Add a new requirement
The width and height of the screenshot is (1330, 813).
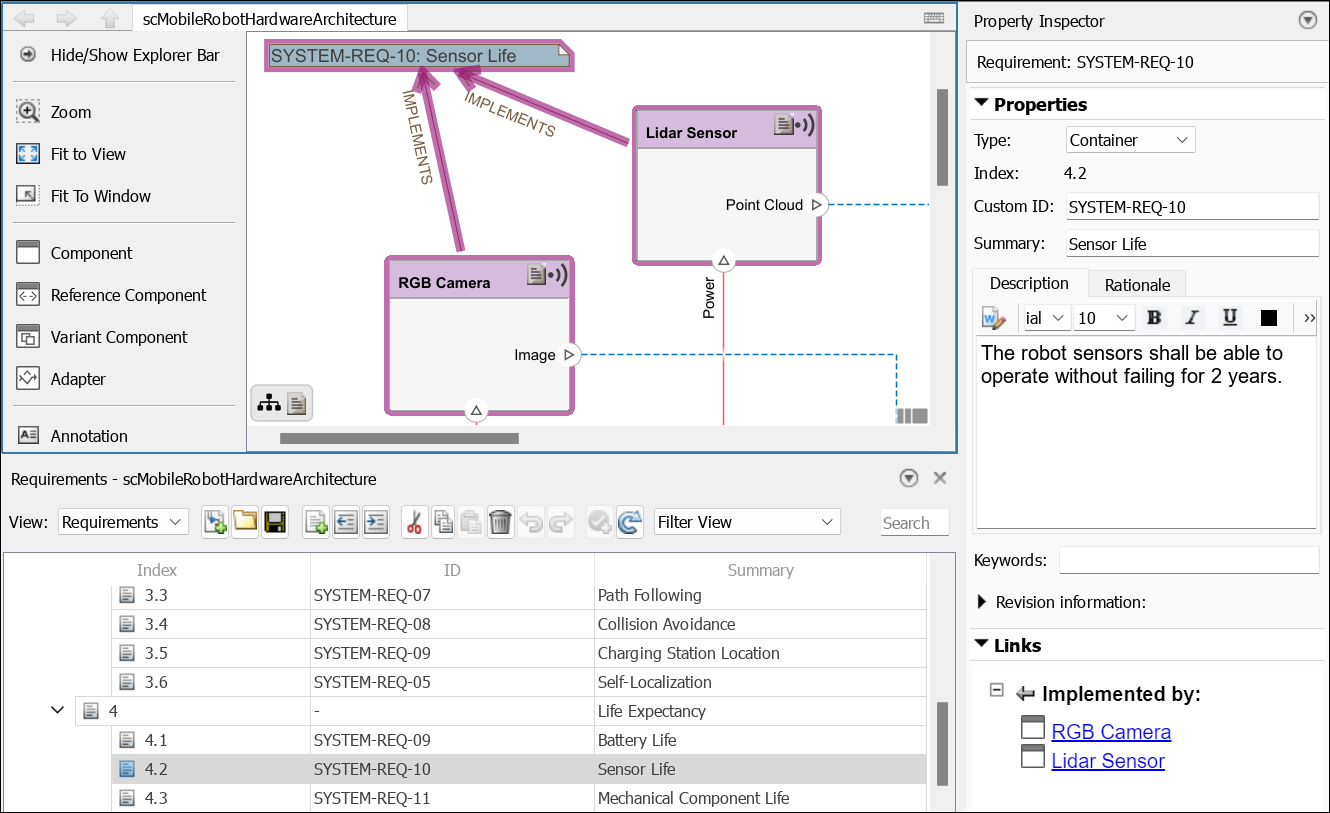coord(315,521)
